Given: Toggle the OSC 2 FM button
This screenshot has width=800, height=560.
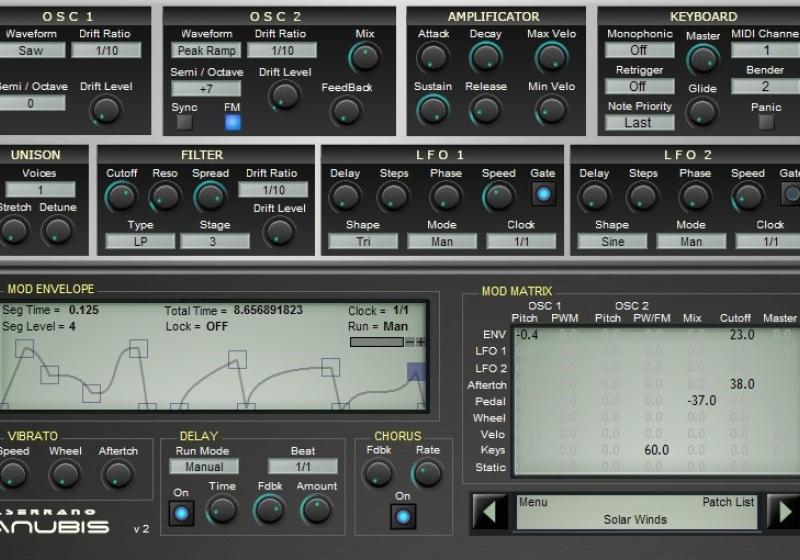Looking at the screenshot, I should 232,123.
